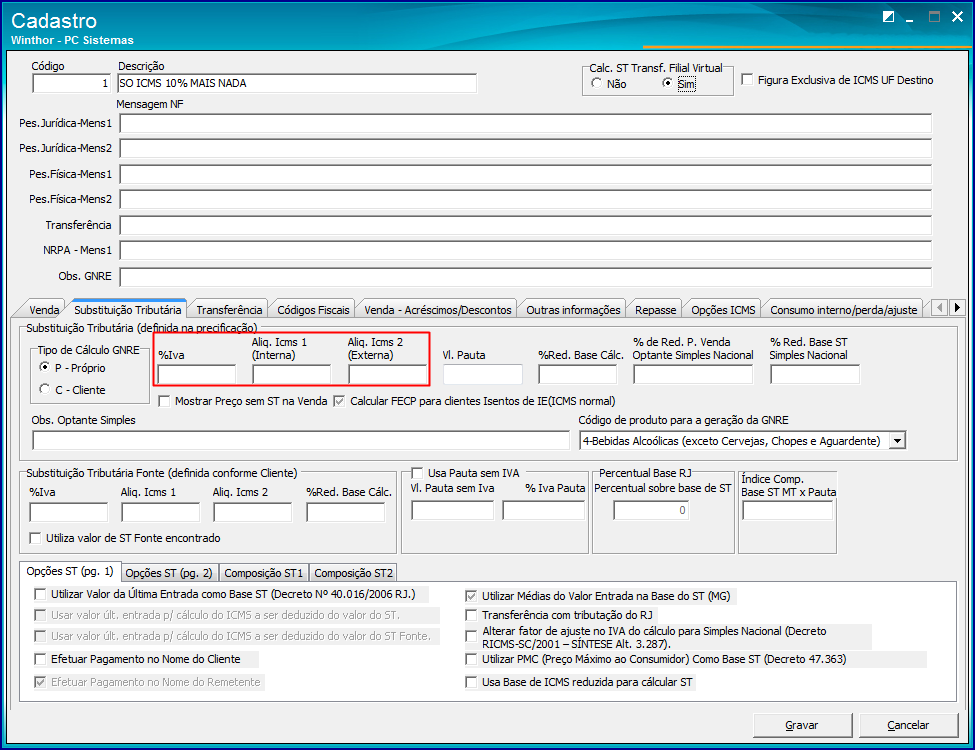Select Não for Calc. ST Transf. Filial Virtual
Image resolution: width=975 pixels, height=750 pixels.
tap(597, 83)
